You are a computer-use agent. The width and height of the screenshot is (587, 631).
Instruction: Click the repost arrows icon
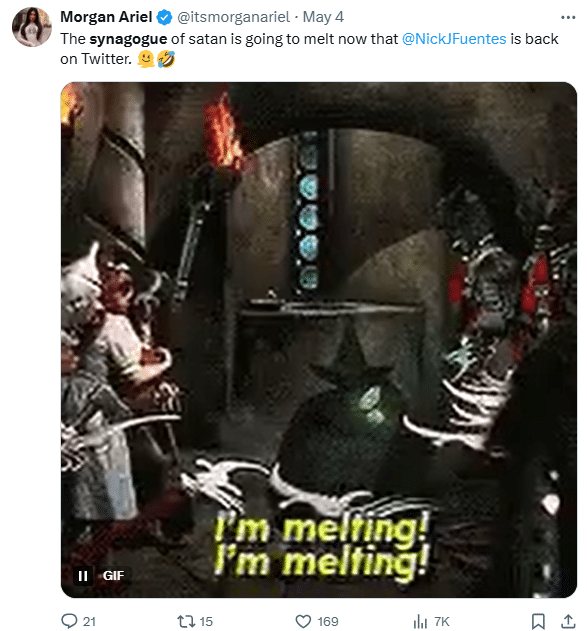tap(185, 621)
